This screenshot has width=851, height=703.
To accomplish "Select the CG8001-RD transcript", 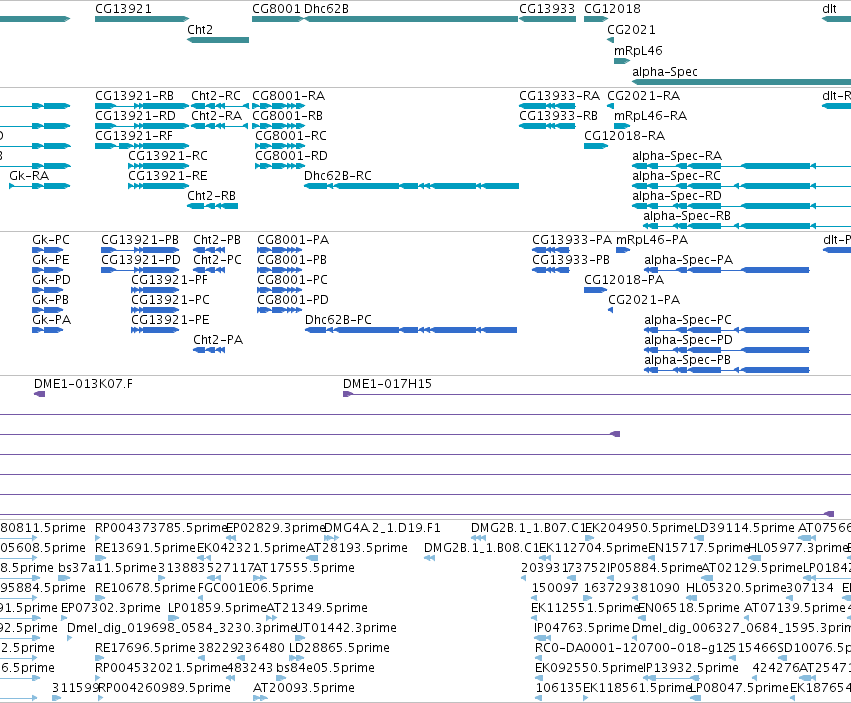I will (280, 166).
